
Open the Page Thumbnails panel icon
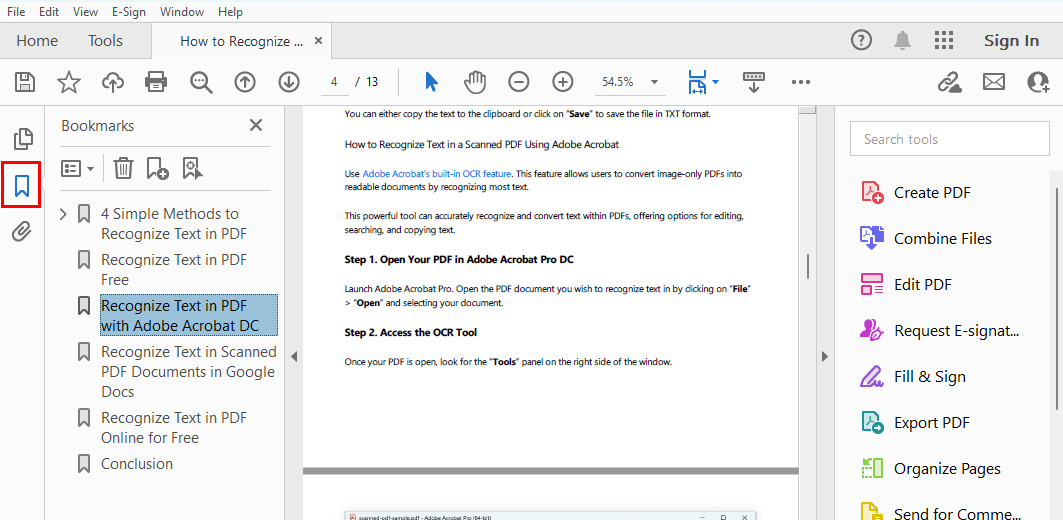[23, 138]
